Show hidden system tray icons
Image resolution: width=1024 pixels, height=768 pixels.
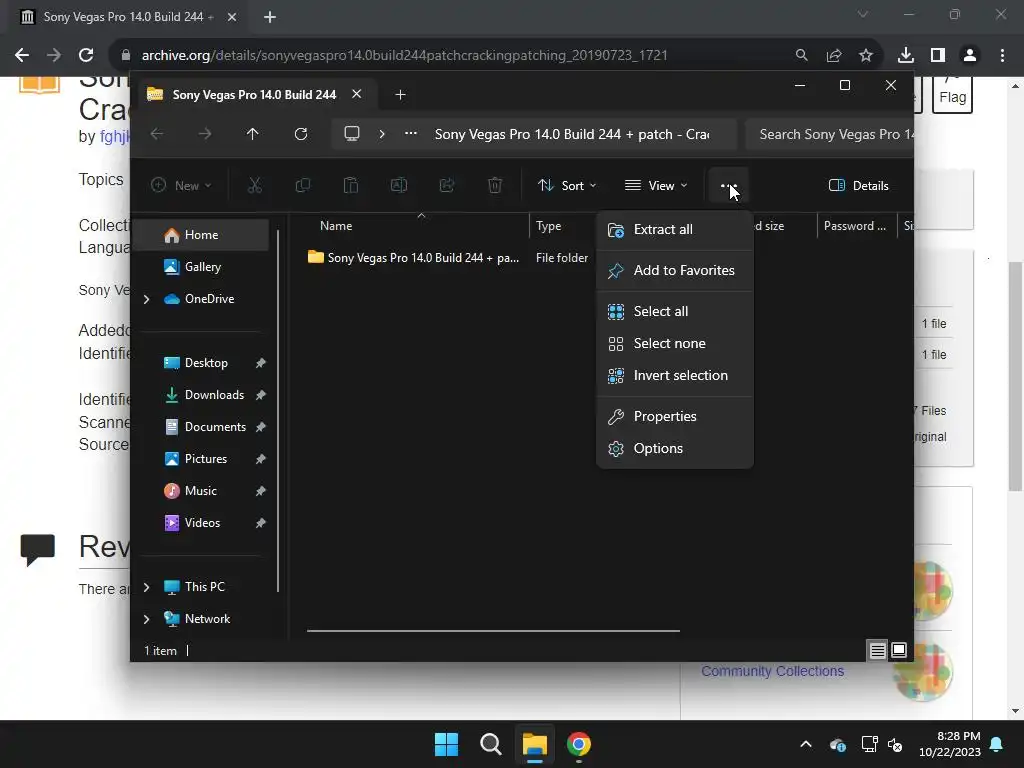point(806,744)
